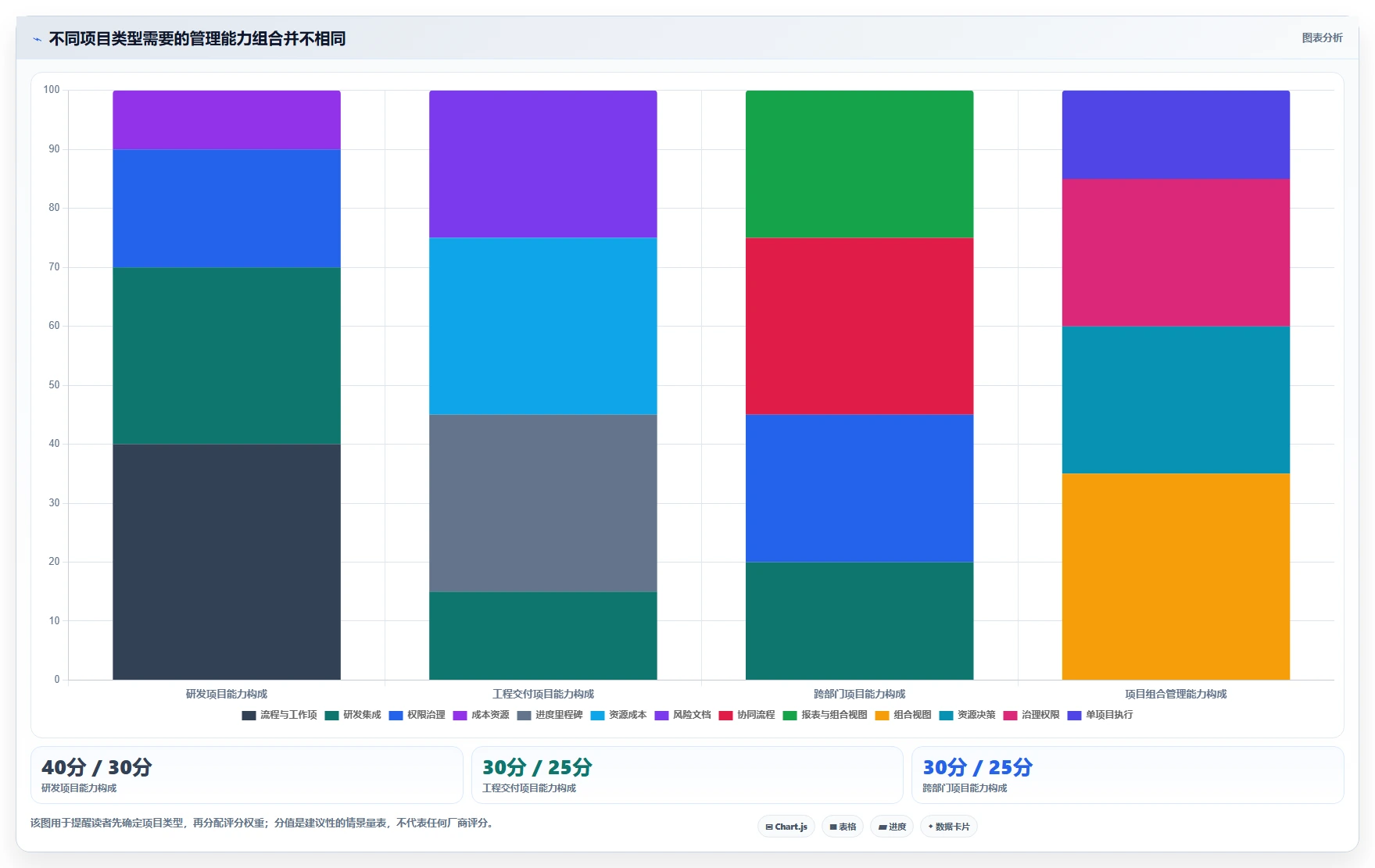The image size is (1375, 868).
Task: Click the y-axis value 100
Action: [52, 90]
